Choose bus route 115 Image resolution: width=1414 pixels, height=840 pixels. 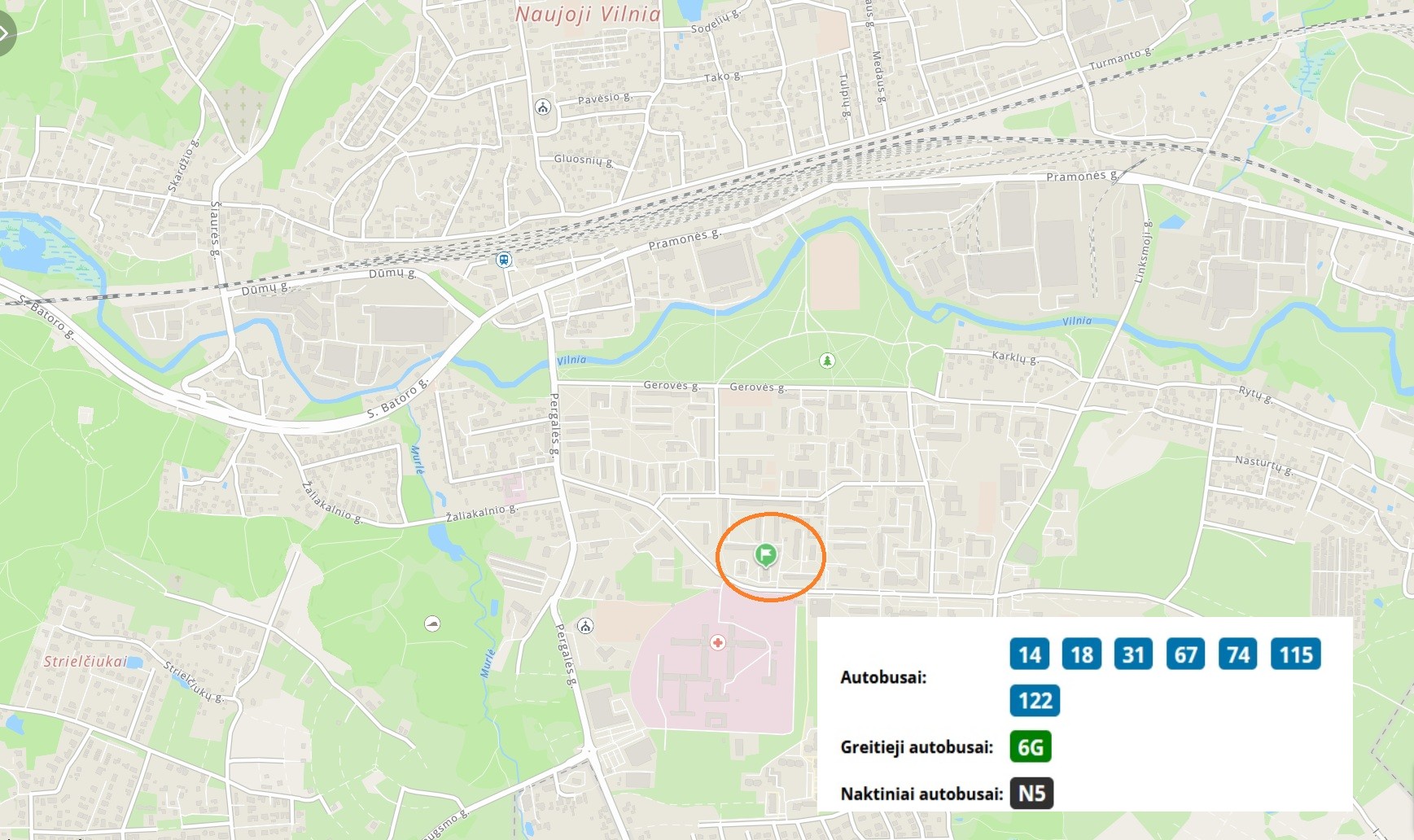pyautogui.click(x=1296, y=654)
